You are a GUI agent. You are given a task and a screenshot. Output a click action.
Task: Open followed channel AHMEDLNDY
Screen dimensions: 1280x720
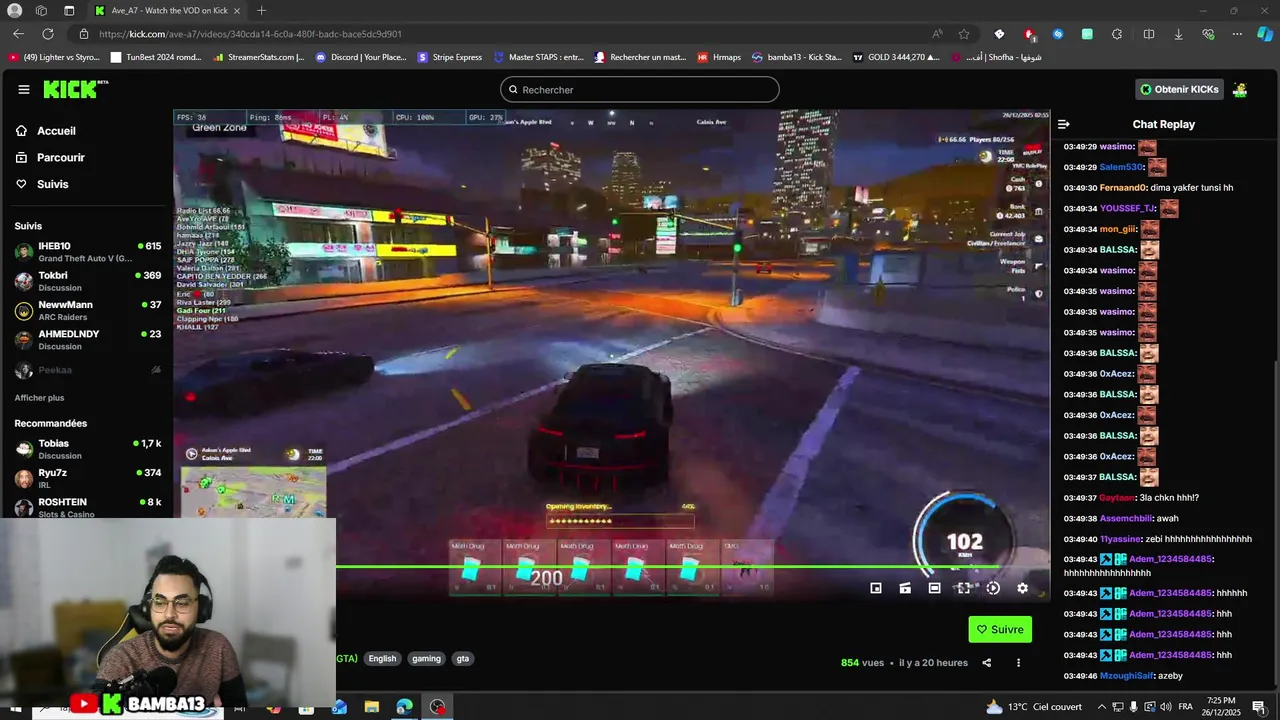(x=87, y=340)
